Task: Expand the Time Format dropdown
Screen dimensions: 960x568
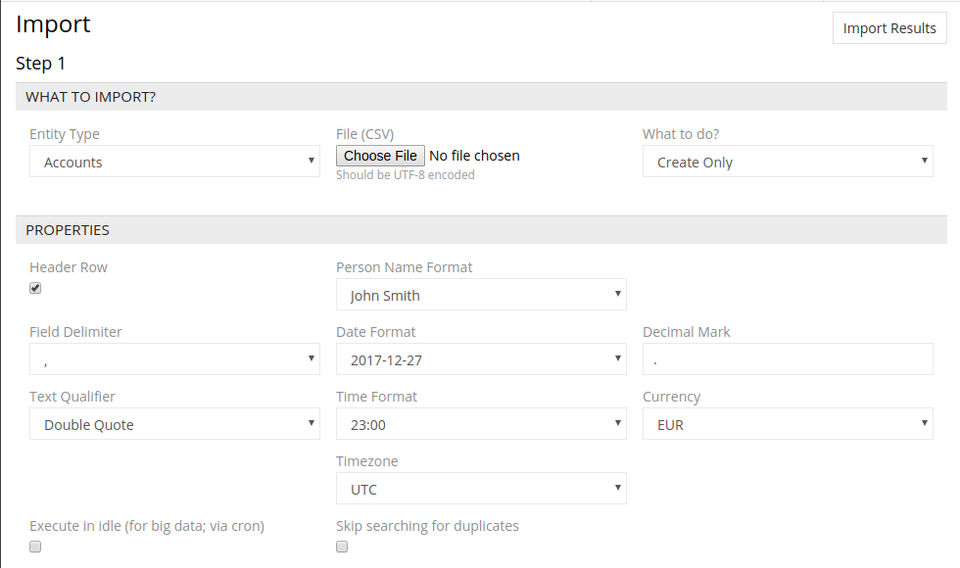Action: pos(480,424)
